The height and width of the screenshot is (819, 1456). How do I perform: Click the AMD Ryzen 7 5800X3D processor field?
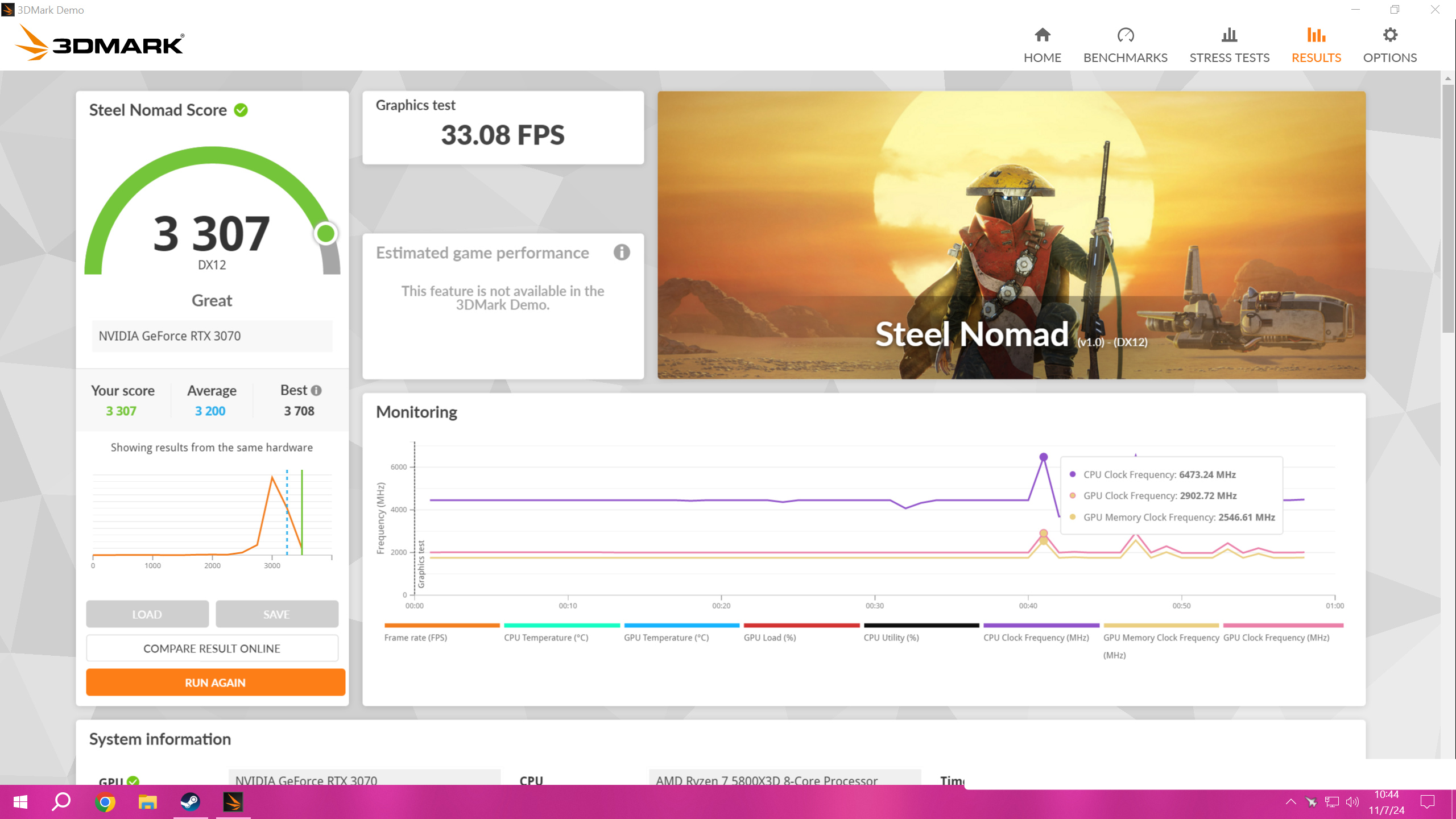click(x=785, y=777)
